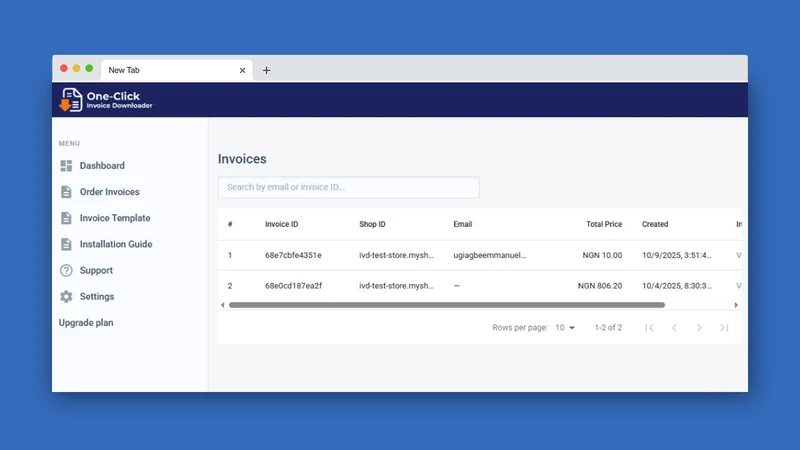Go to the Support page
The width and height of the screenshot is (800, 450).
(96, 270)
